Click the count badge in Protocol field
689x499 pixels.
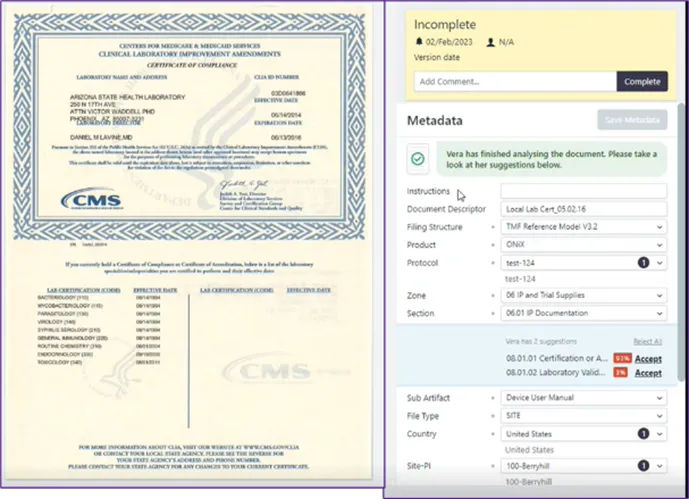click(643, 263)
